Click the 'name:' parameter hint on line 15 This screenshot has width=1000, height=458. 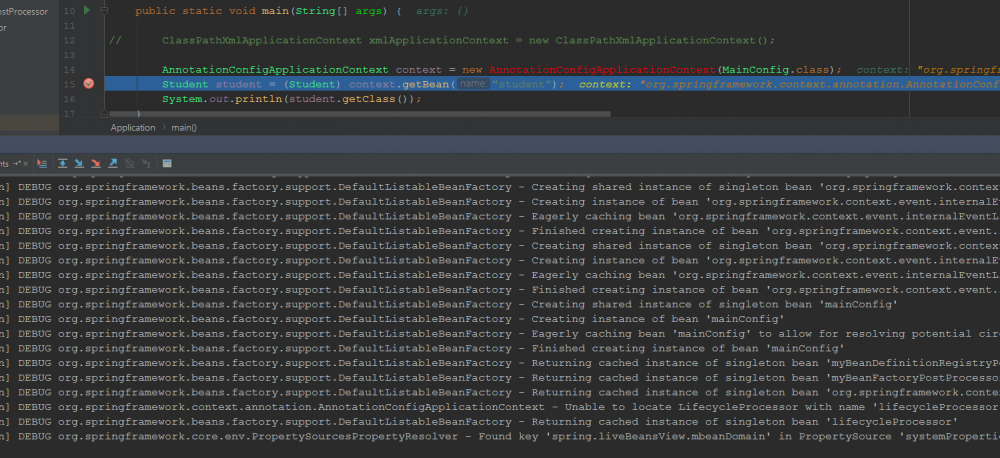click(473, 84)
